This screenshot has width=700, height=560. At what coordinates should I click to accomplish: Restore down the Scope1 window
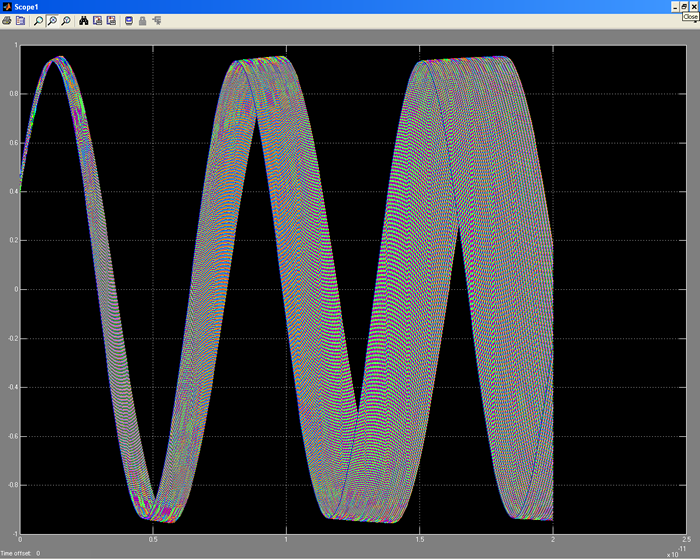coord(682,6)
